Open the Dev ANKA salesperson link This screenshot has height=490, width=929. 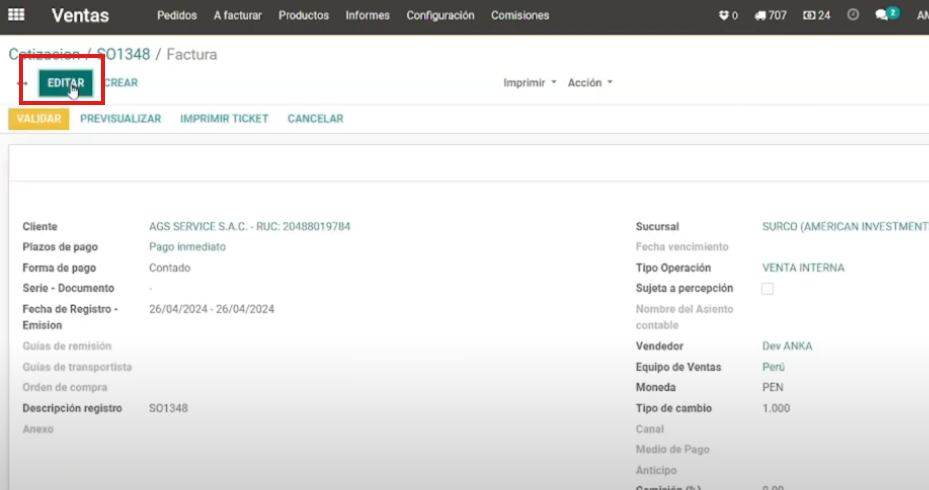pyautogui.click(x=787, y=346)
